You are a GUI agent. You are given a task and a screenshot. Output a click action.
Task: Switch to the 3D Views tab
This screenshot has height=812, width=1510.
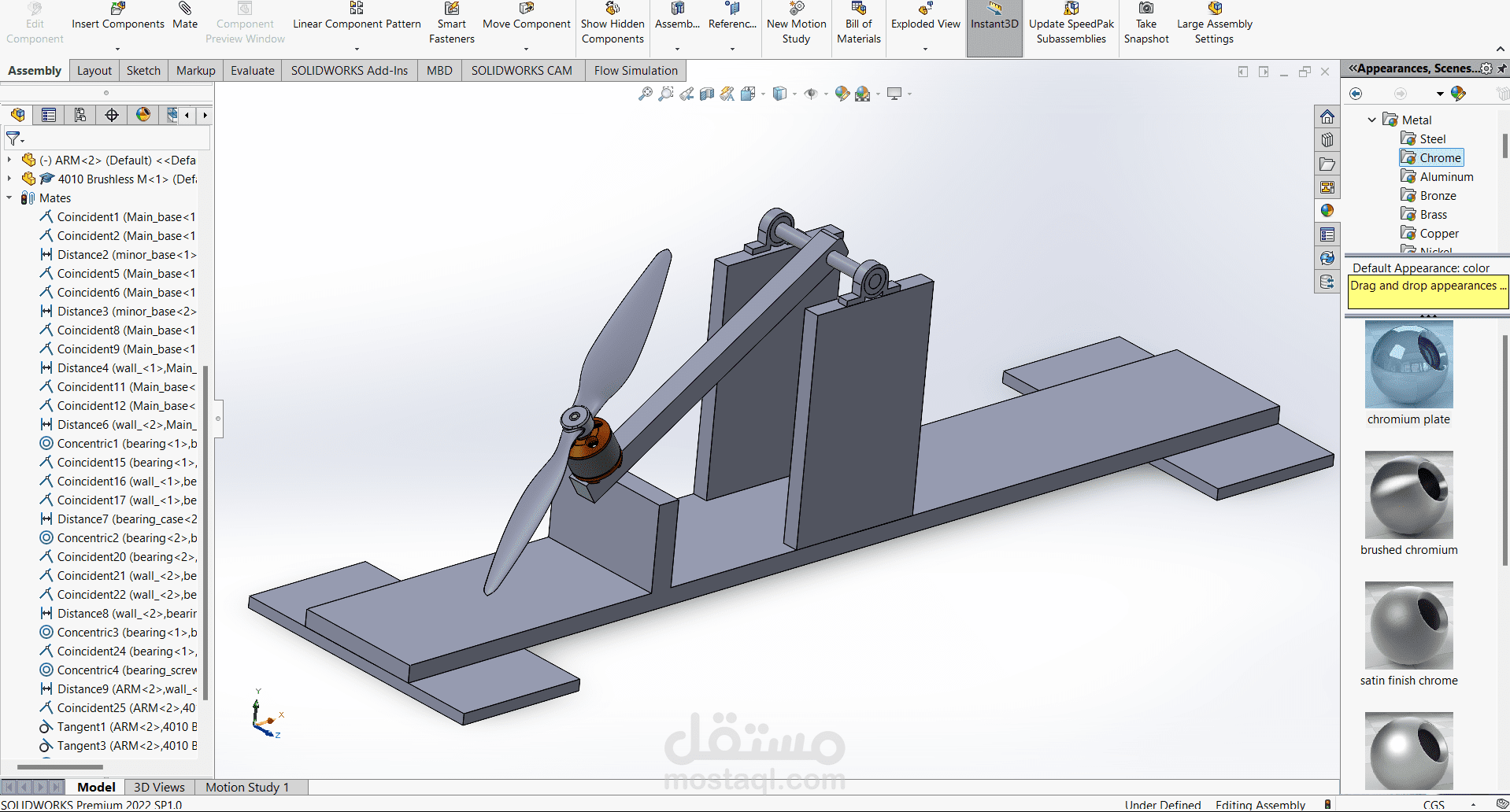click(159, 788)
